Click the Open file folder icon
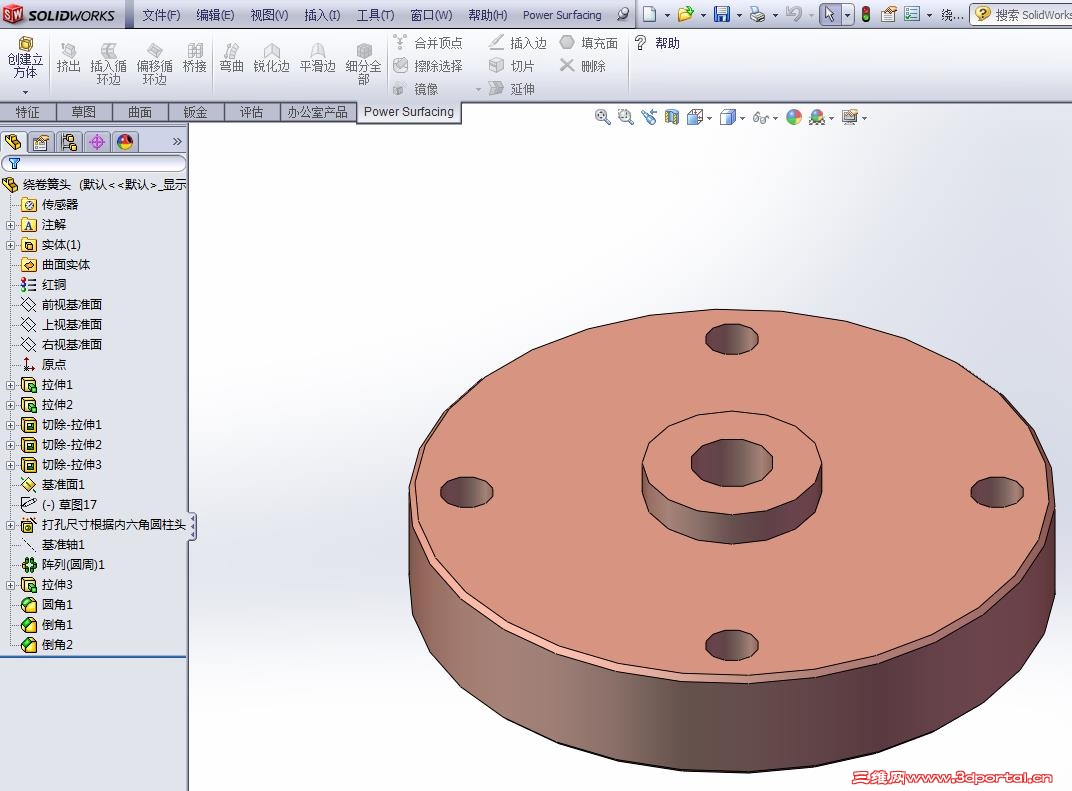Viewport: 1072px width, 791px height. tap(686, 14)
